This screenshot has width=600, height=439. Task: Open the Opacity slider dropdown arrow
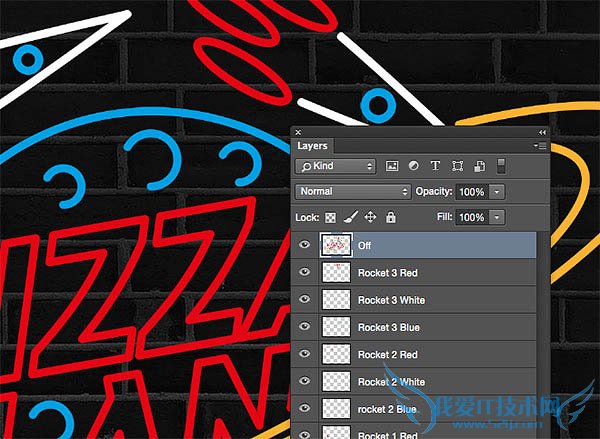[x=497, y=192]
